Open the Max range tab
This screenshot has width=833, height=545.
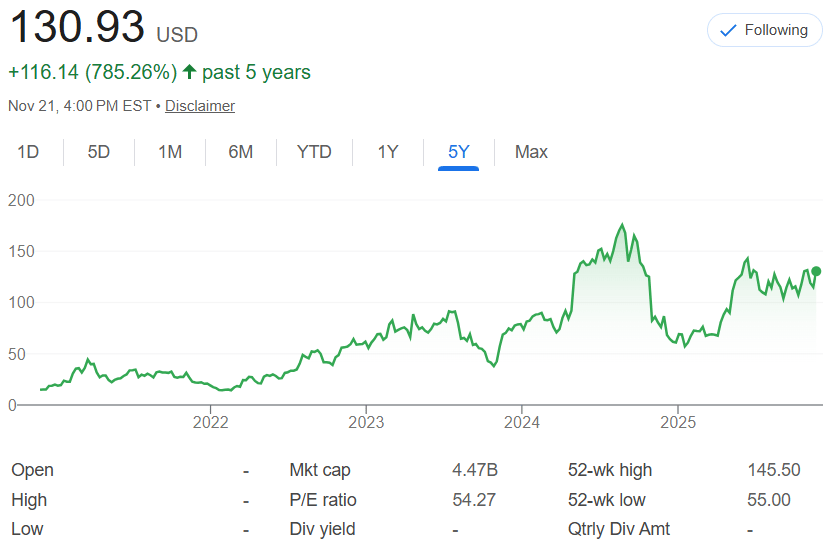[531, 152]
